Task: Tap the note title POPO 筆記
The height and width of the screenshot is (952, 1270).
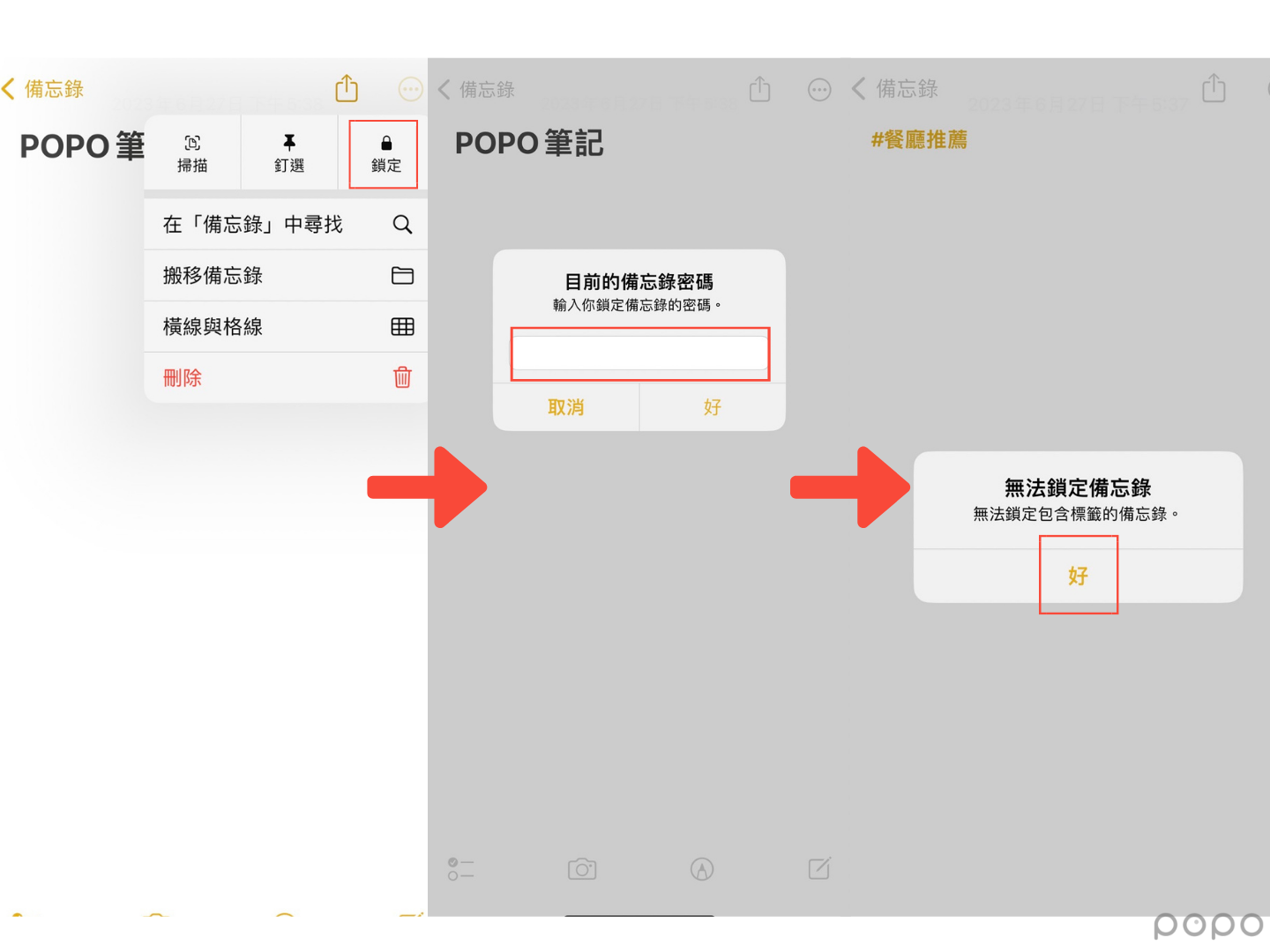Action: (x=529, y=143)
